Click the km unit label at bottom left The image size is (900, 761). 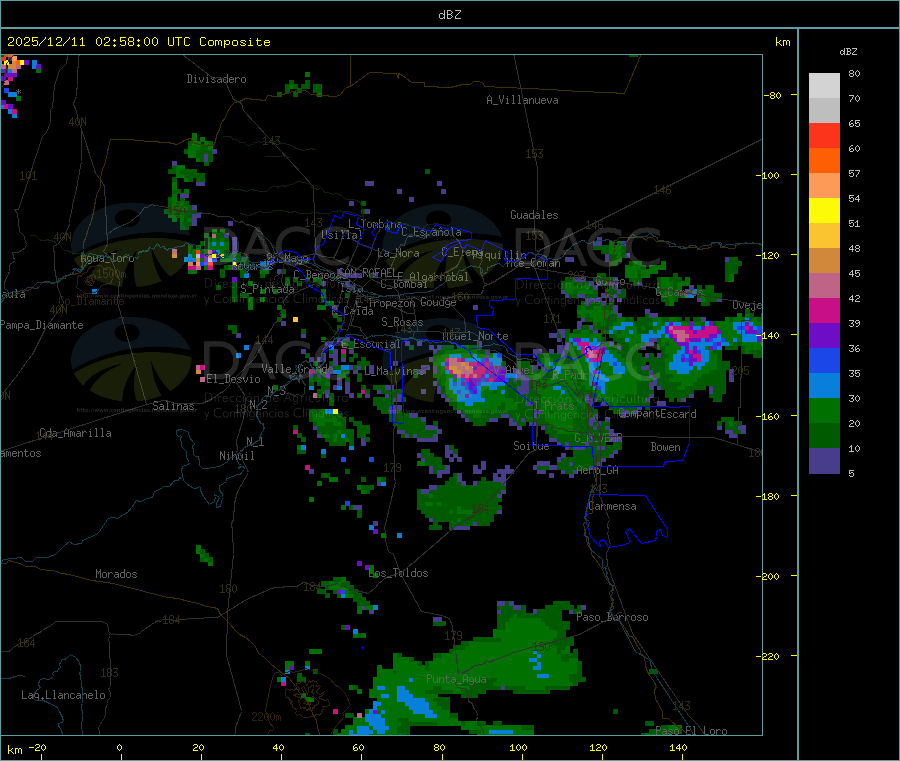[14, 750]
